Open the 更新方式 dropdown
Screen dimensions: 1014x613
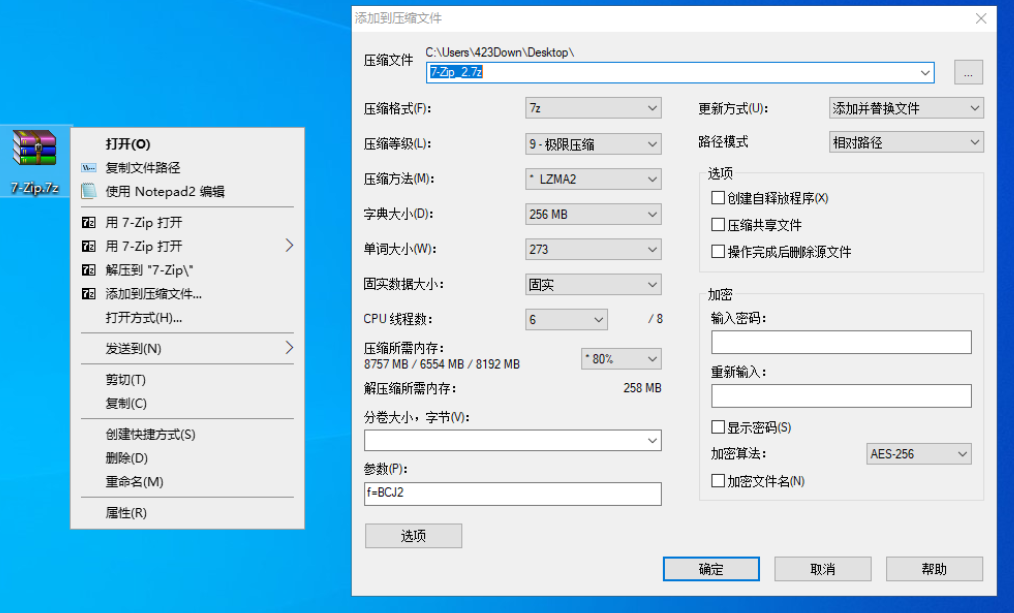906,108
